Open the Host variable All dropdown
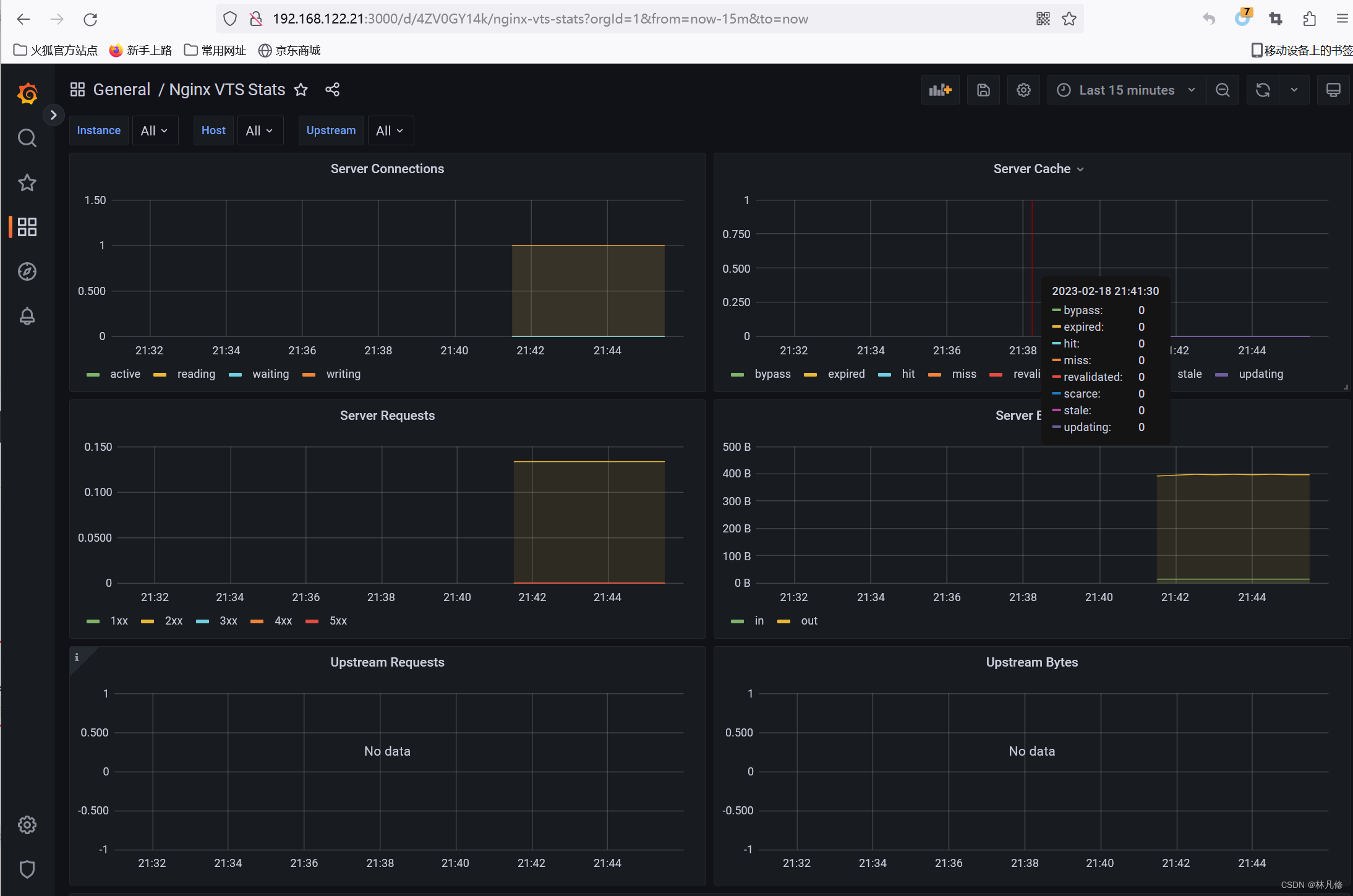The width and height of the screenshot is (1353, 896). 260,130
